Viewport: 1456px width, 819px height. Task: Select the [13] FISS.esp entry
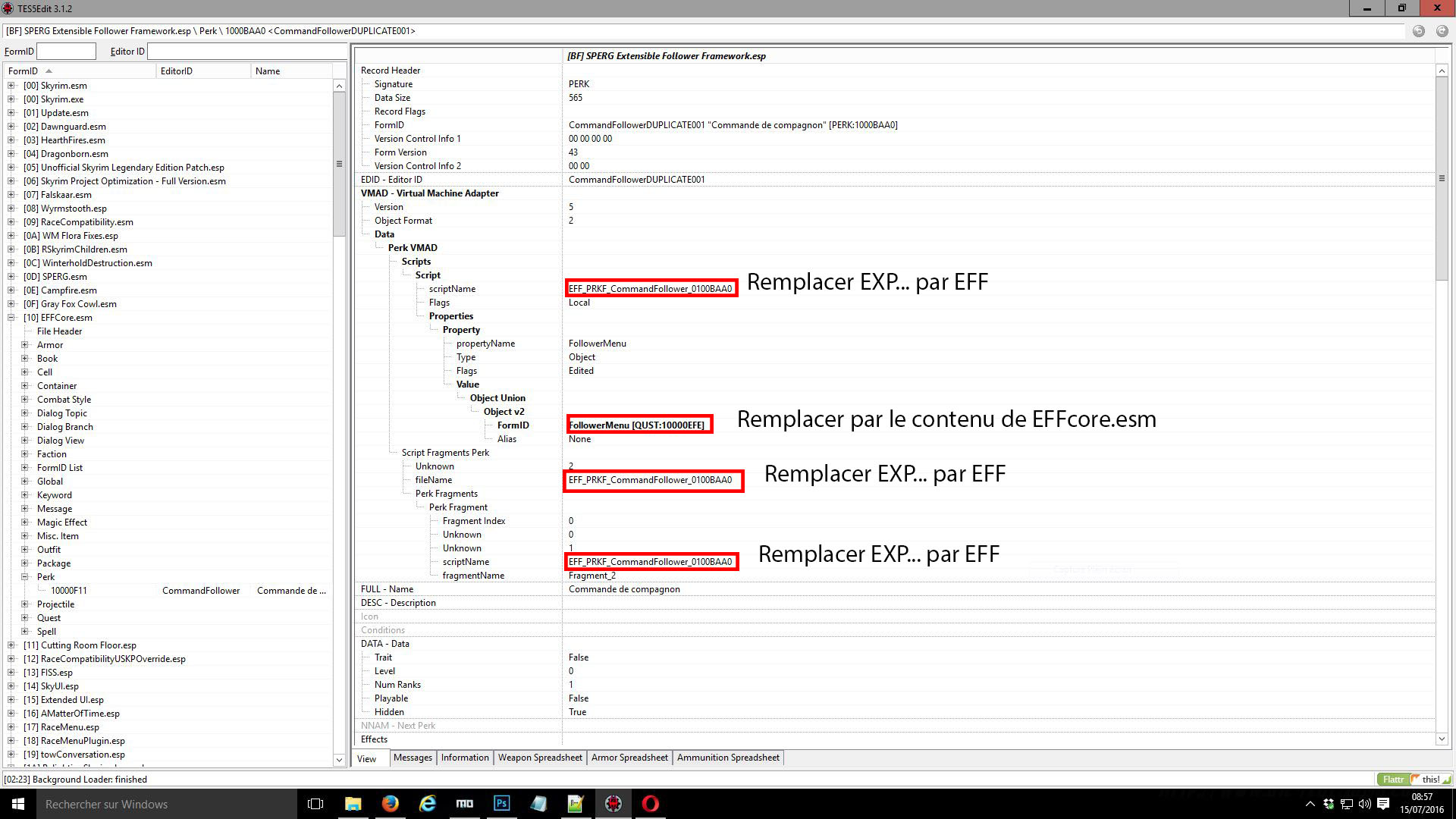tap(48, 673)
